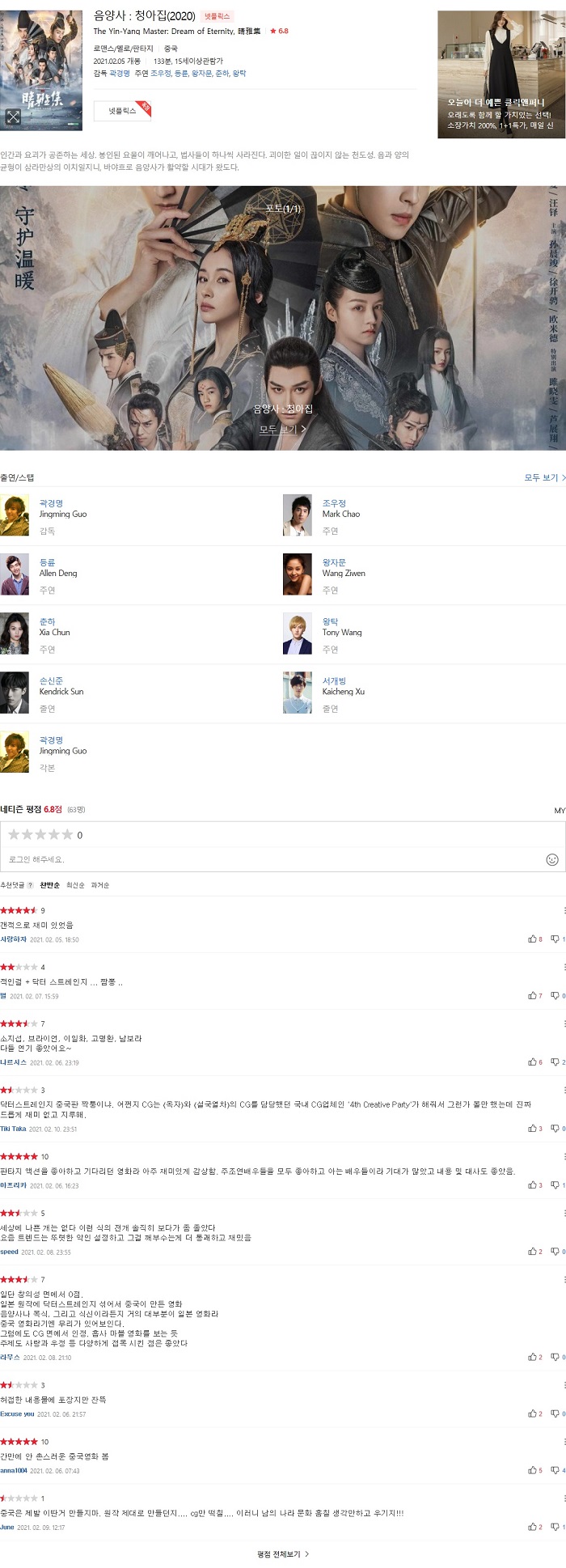This screenshot has width=566, height=1568.
Task: Click the 넷플릭스 watch button
Action: click(x=123, y=111)
